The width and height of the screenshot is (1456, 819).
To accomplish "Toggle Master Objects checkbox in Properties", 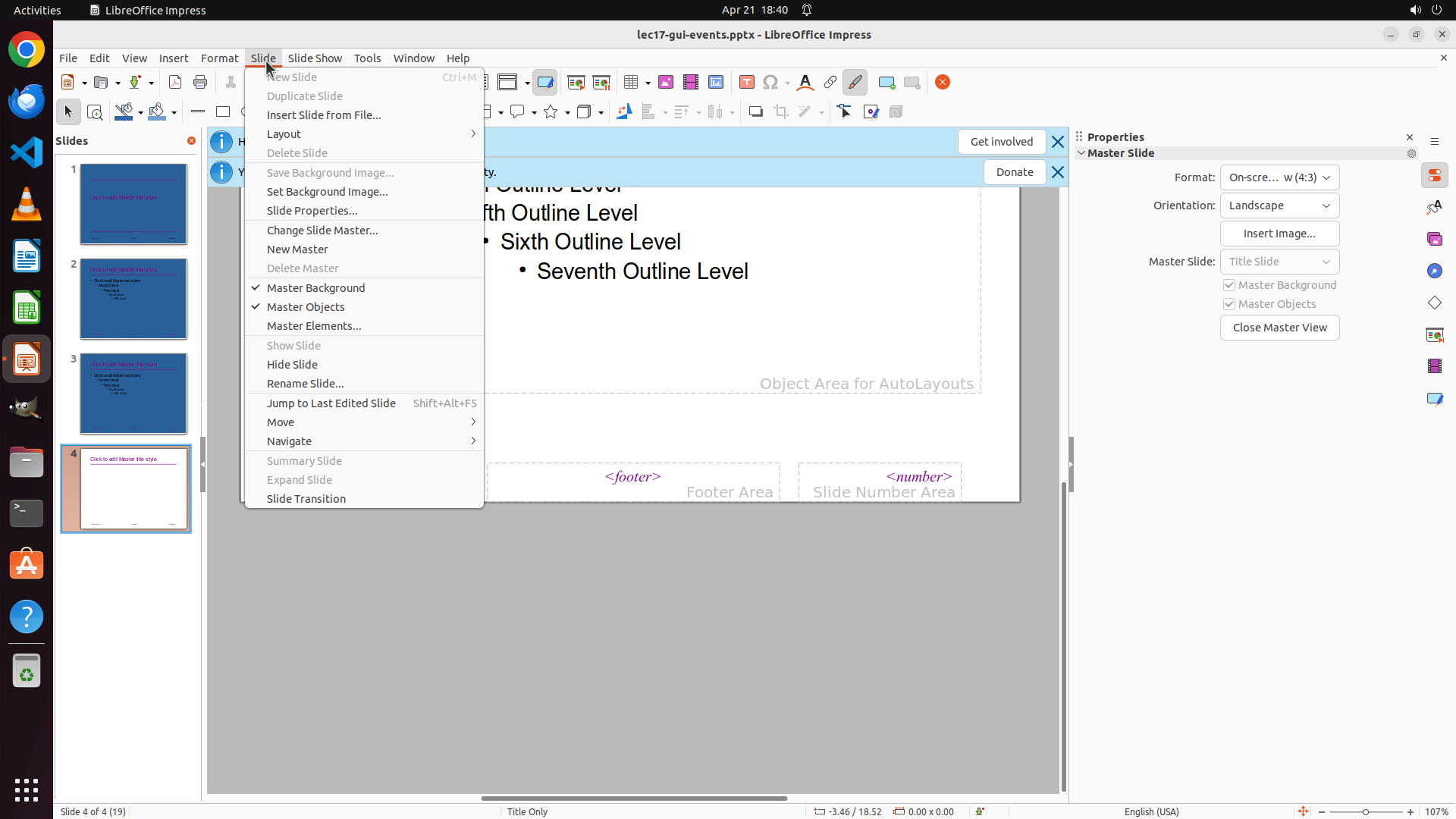I will (x=1229, y=304).
